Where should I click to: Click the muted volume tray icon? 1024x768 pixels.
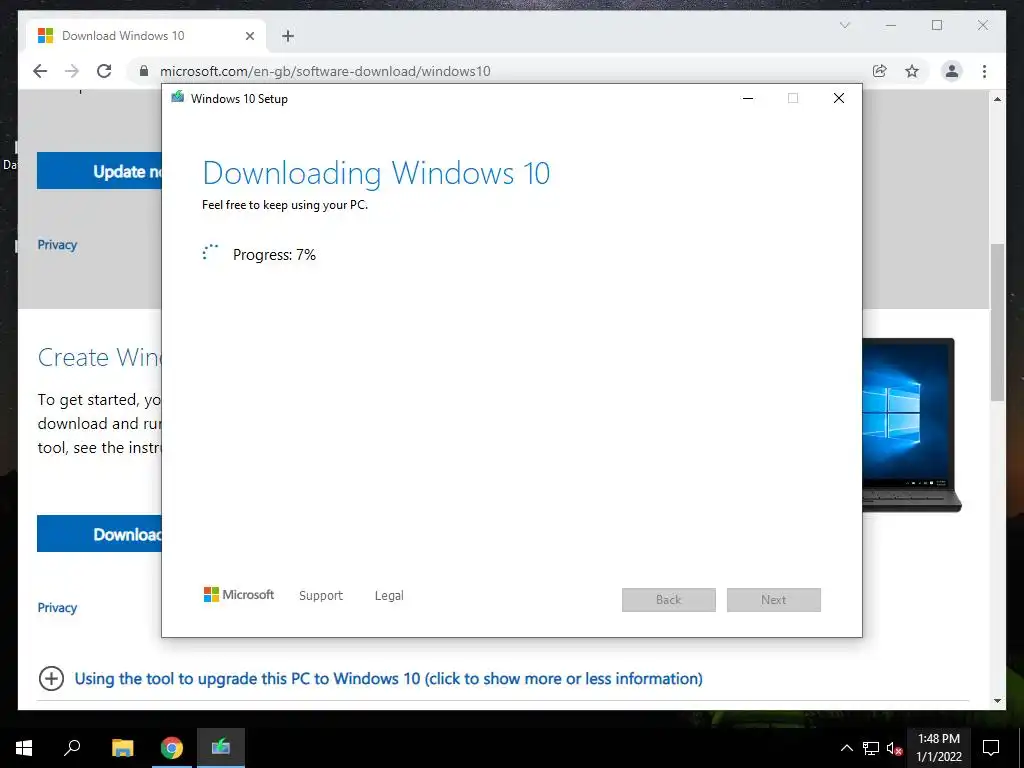tap(894, 748)
